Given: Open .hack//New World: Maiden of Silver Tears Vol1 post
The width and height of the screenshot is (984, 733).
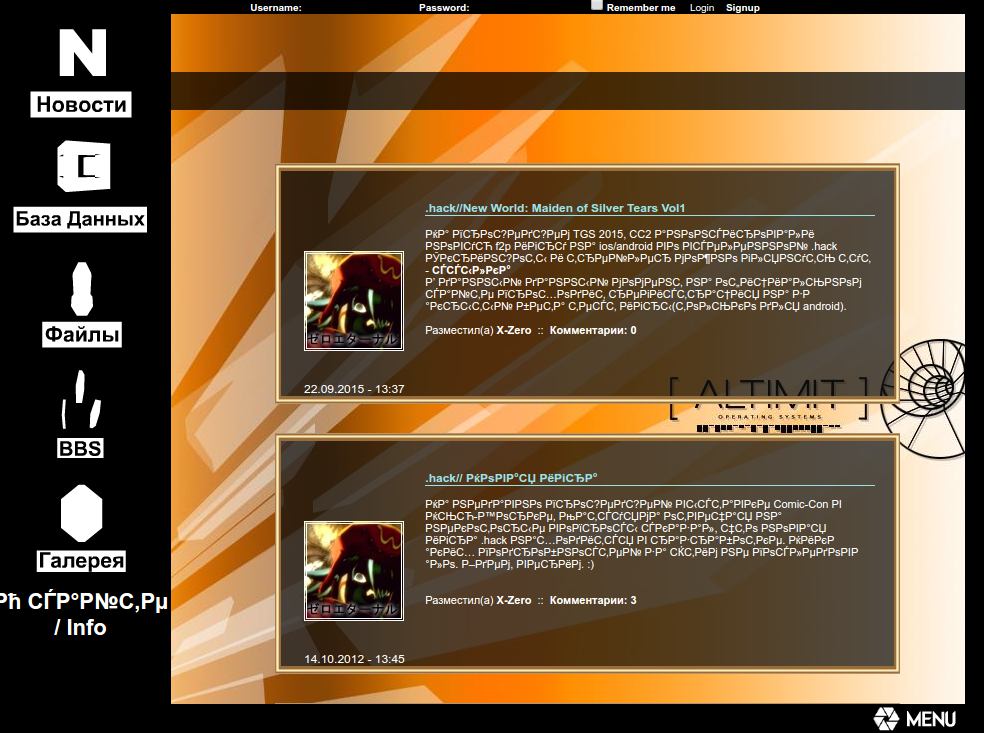Looking at the screenshot, I should click(x=555, y=208).
